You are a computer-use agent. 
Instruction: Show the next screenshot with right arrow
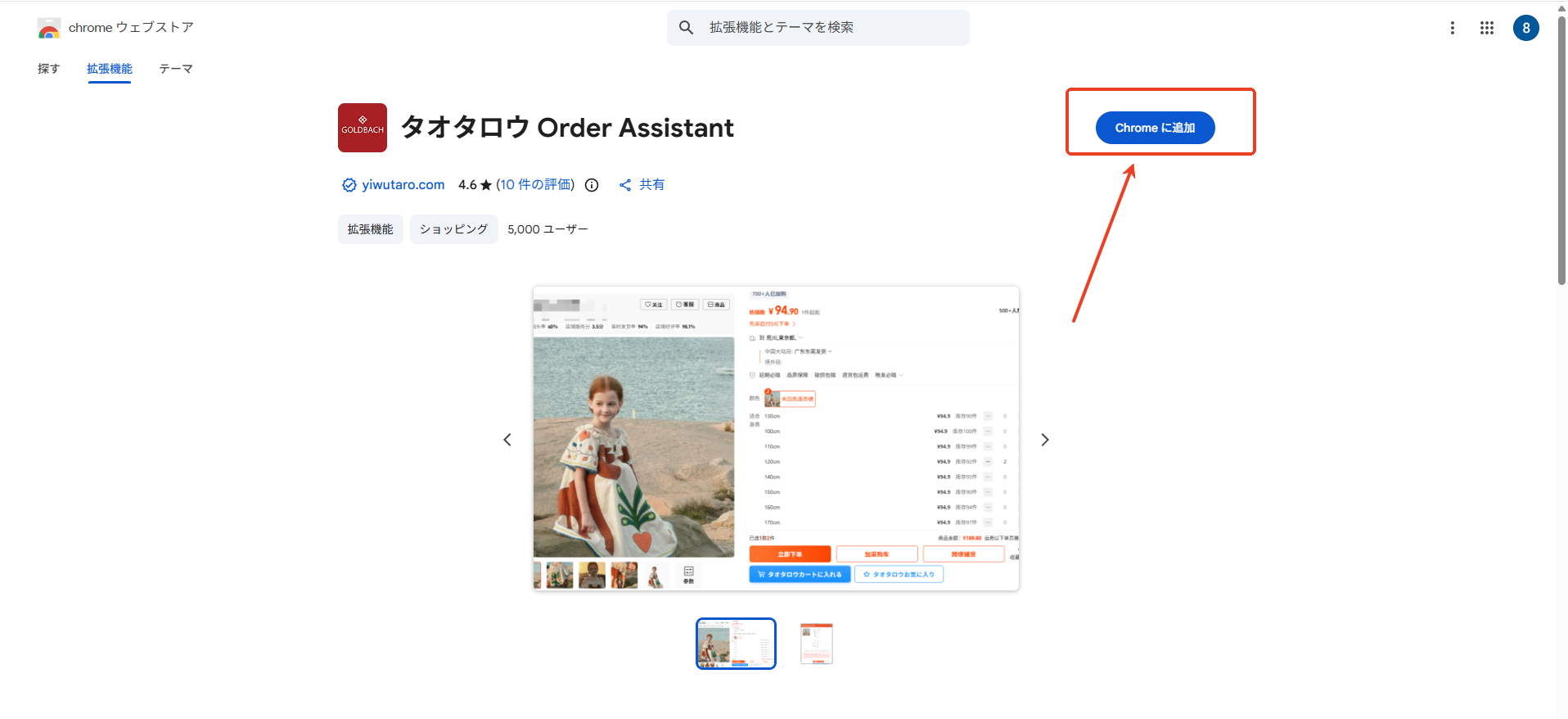tap(1045, 440)
